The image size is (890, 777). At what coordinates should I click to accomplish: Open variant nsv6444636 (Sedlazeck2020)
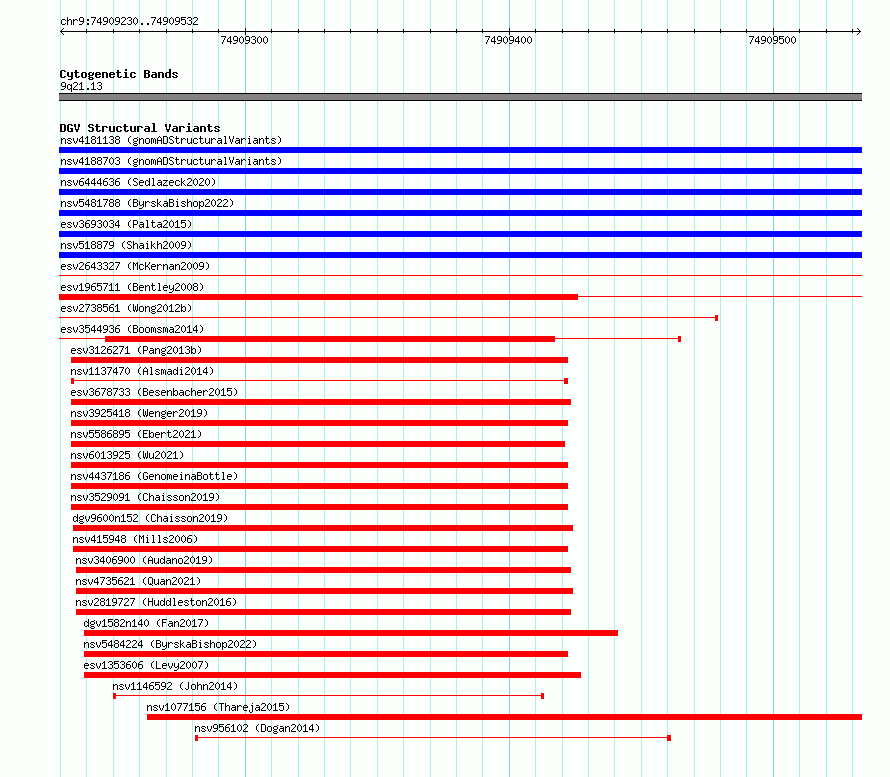pyautogui.click(x=138, y=182)
